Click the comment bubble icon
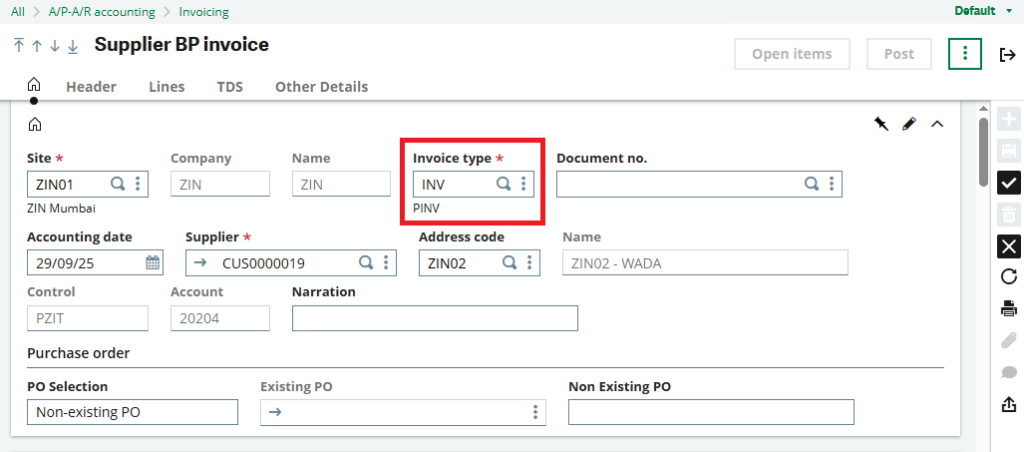This screenshot has height=452, width=1024. pos(1009,372)
